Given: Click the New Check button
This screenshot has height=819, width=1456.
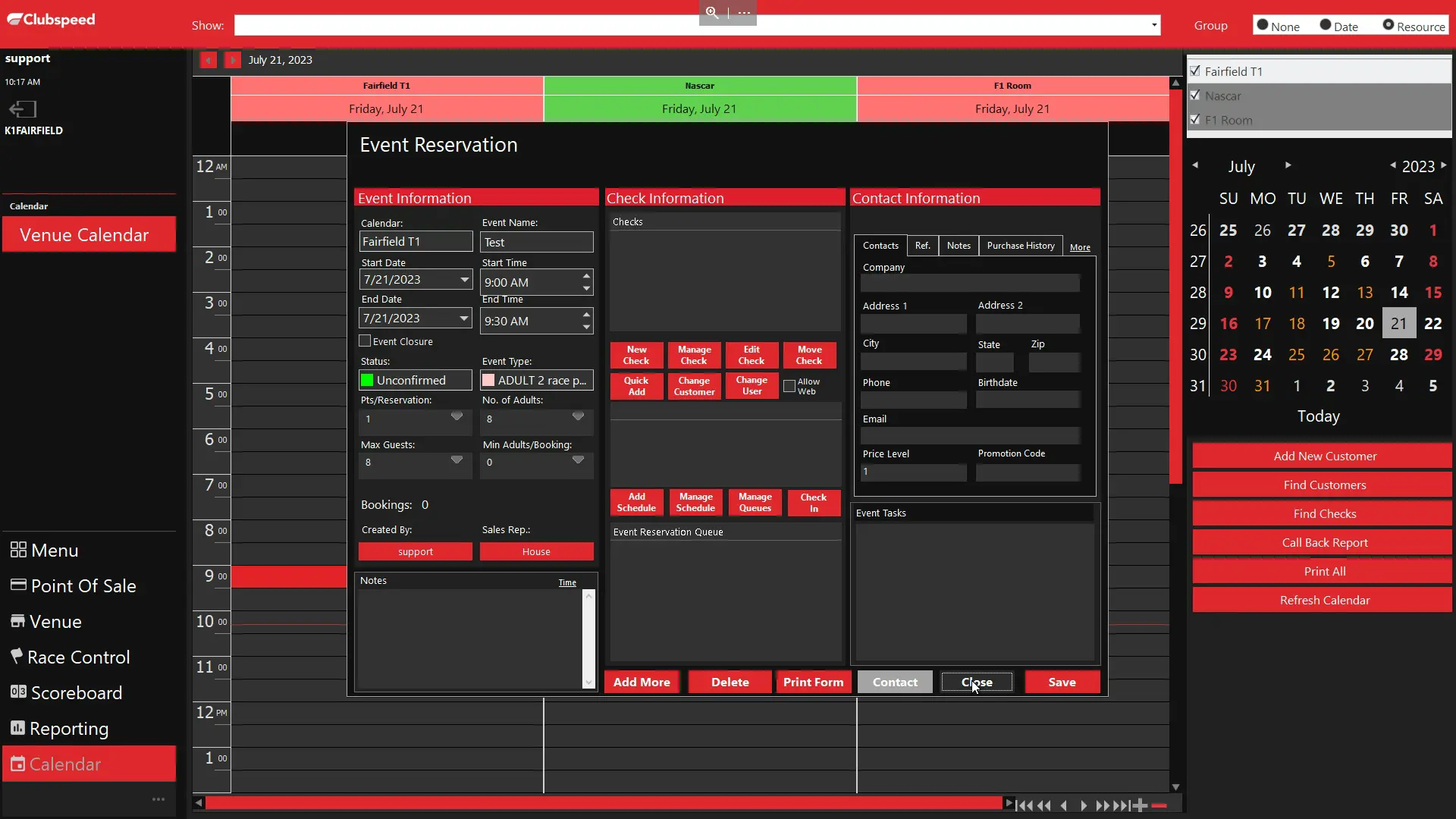Looking at the screenshot, I should 636,355.
